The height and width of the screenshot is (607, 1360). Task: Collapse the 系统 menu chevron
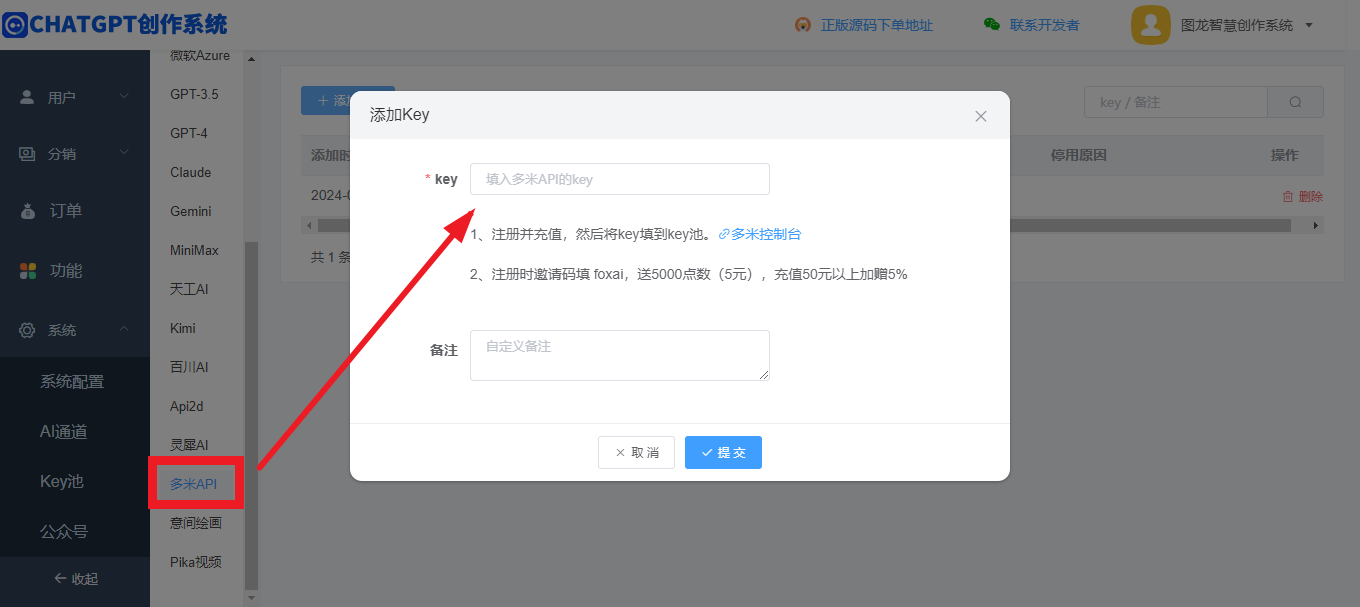(124, 329)
